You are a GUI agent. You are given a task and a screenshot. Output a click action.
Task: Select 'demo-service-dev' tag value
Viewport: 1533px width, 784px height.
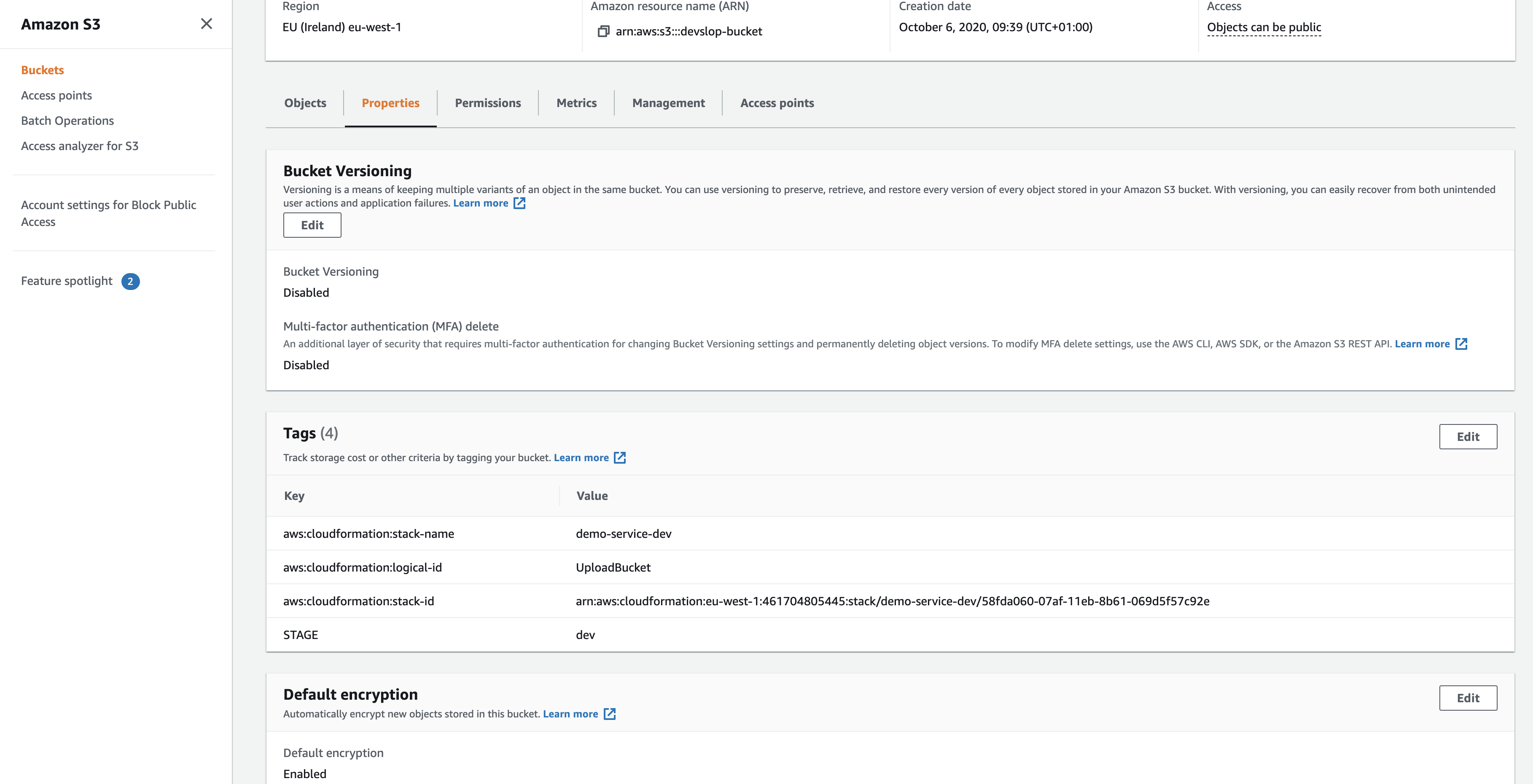(624, 534)
